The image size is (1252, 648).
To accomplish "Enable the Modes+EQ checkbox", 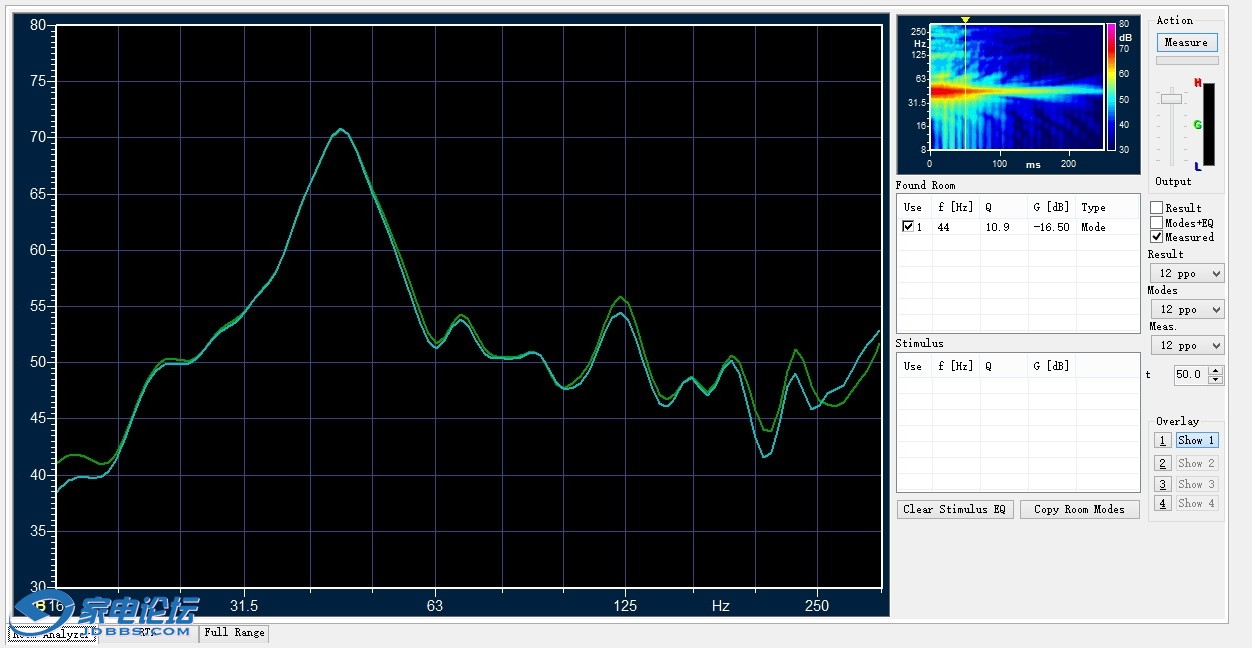I will [x=1157, y=223].
